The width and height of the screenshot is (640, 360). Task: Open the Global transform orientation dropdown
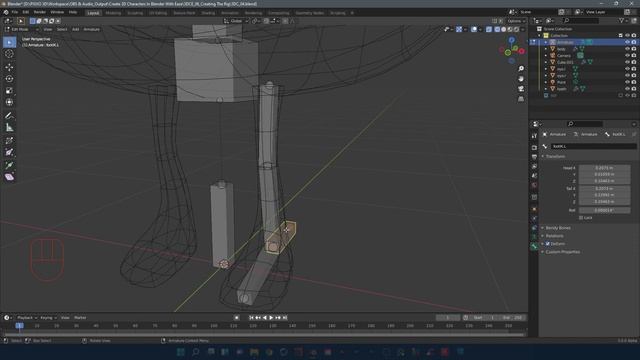(x=236, y=21)
